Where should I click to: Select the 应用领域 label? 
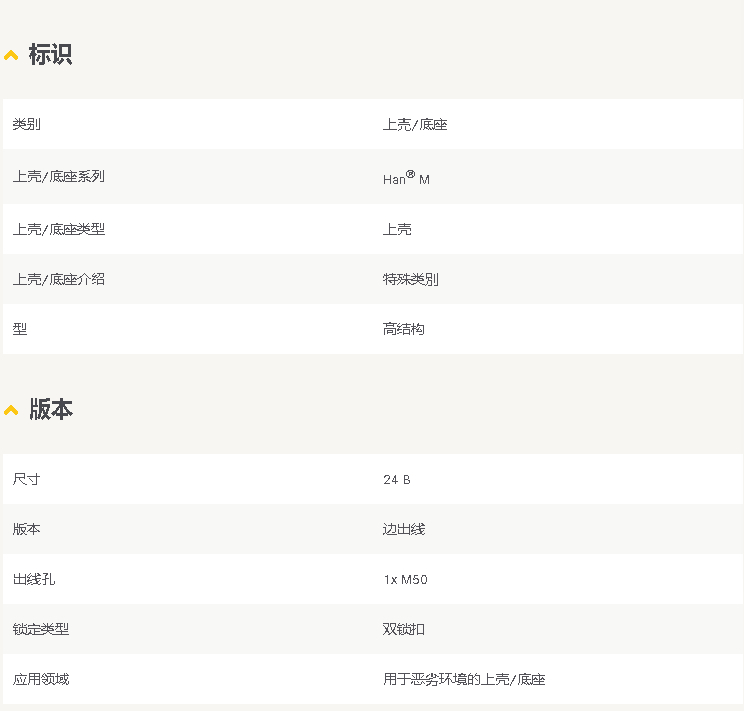(x=41, y=679)
